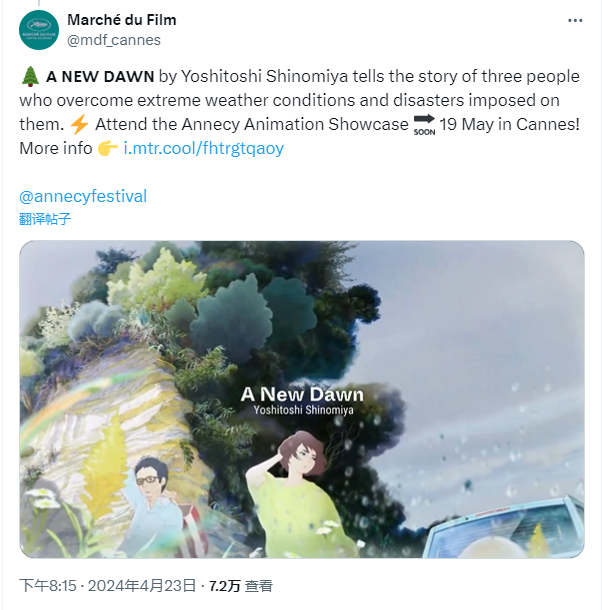Open the post timestamp 下午8:15
Viewport: 602px width, 610px height.
(x=48, y=585)
